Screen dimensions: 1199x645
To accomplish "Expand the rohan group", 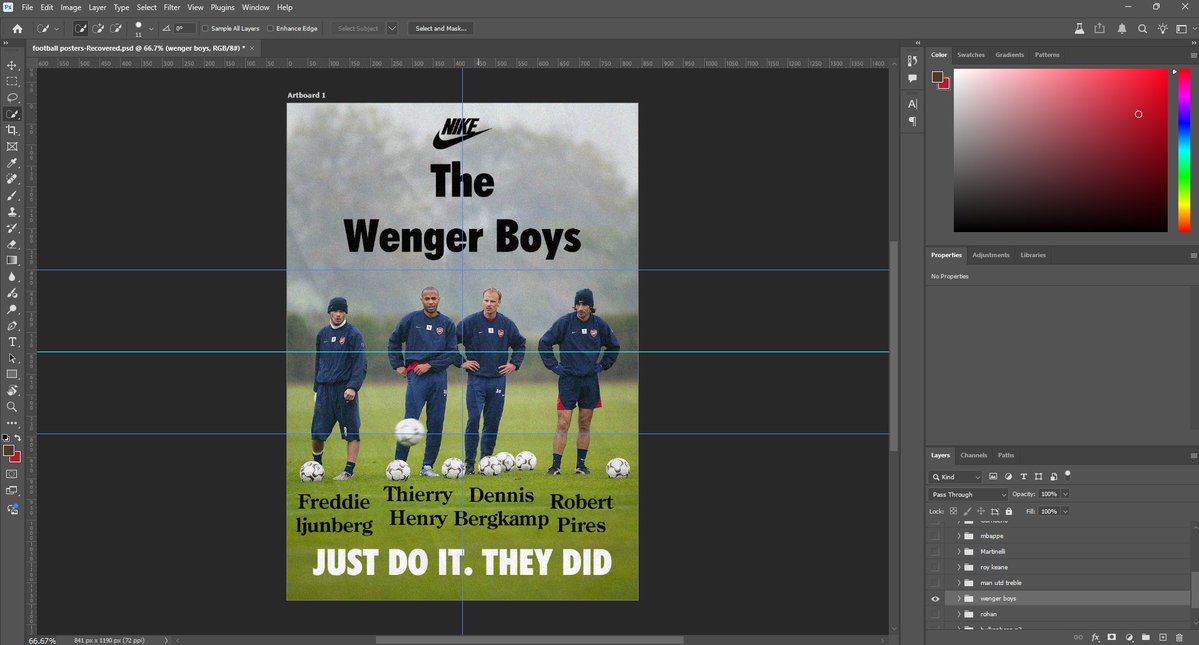I will coord(958,614).
